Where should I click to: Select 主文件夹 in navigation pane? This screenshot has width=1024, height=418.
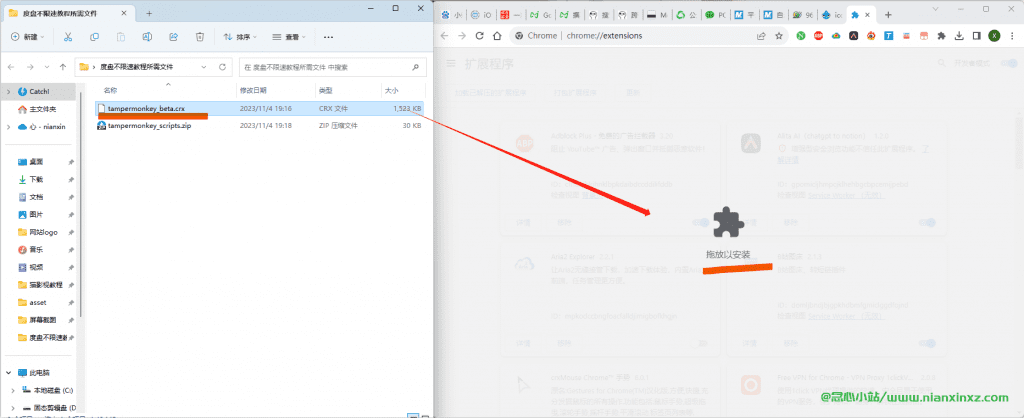37,109
